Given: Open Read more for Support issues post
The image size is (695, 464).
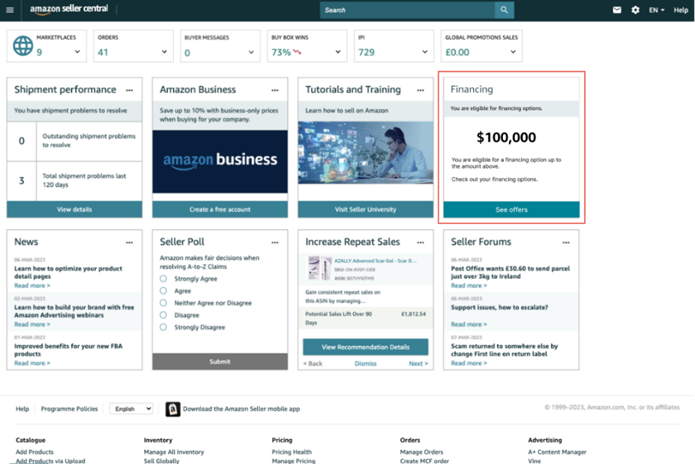Looking at the screenshot, I should click(469, 324).
